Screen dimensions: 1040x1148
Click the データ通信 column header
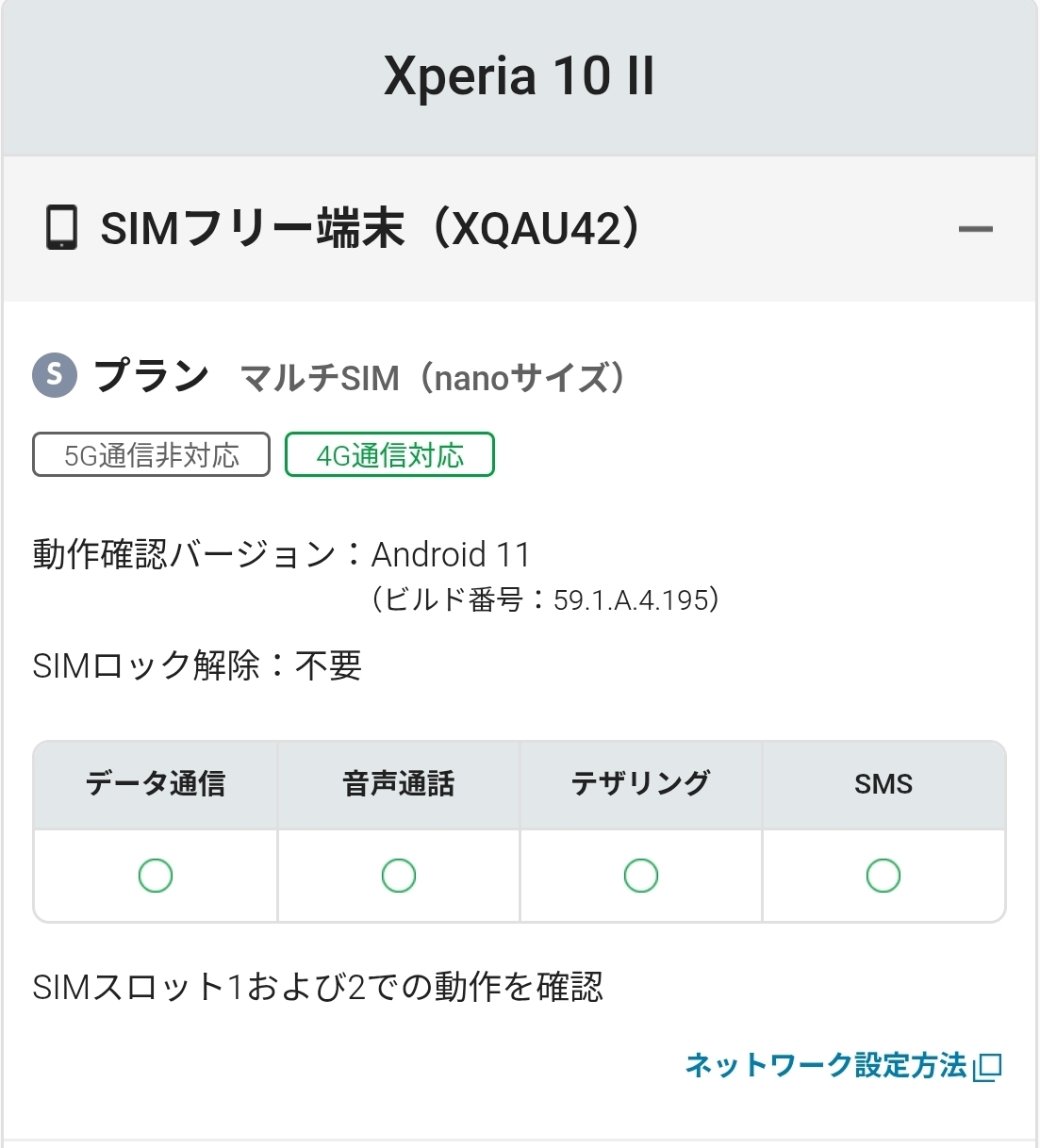tap(156, 784)
